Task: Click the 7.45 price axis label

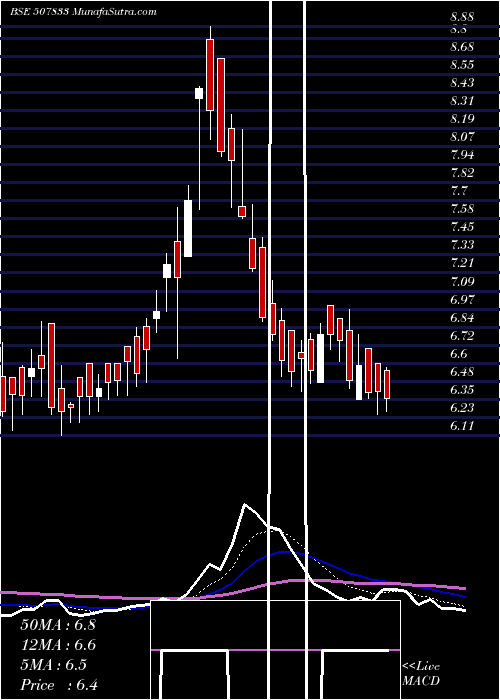Action: [x=462, y=227]
